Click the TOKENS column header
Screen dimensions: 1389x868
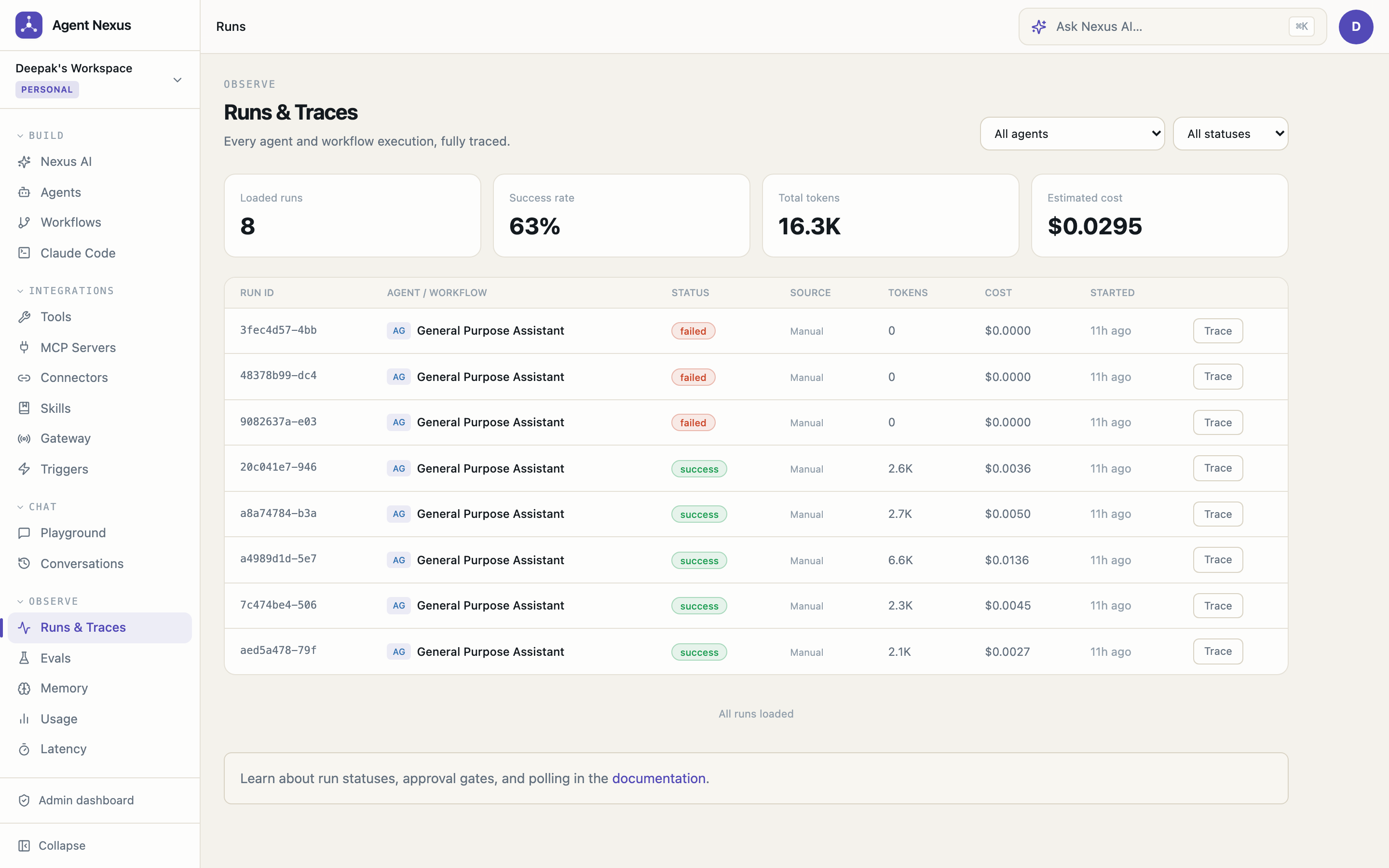click(x=908, y=293)
